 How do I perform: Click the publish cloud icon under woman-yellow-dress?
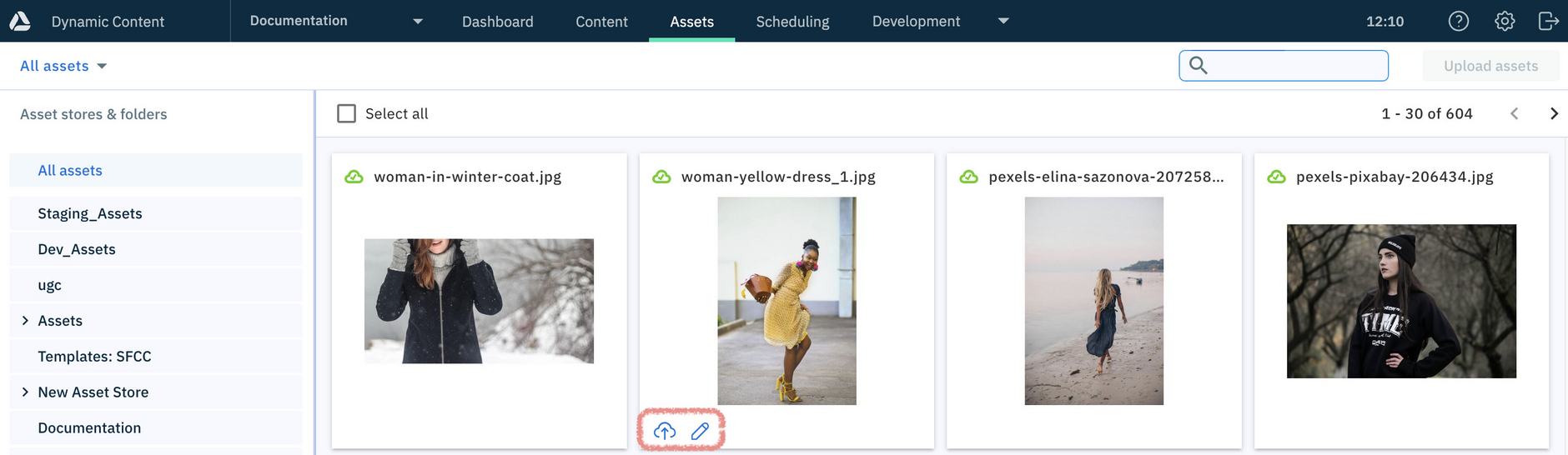[664, 431]
